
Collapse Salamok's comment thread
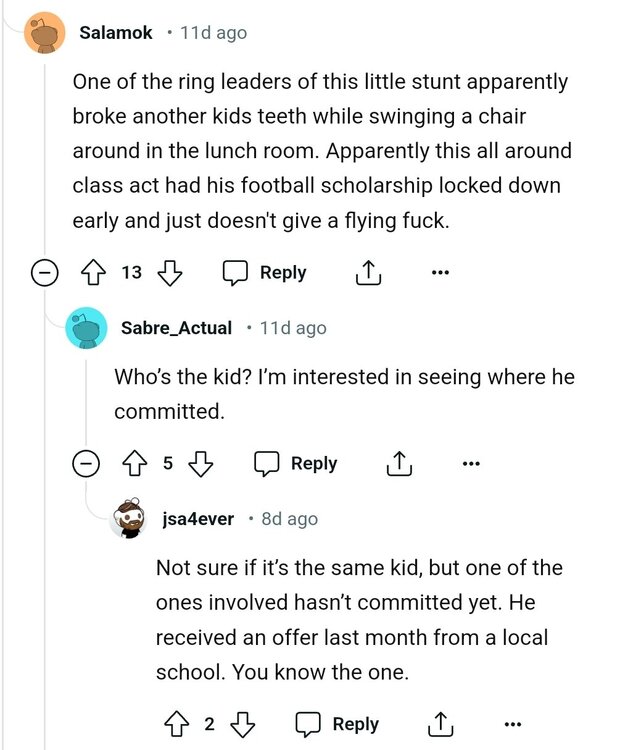pos(43,273)
